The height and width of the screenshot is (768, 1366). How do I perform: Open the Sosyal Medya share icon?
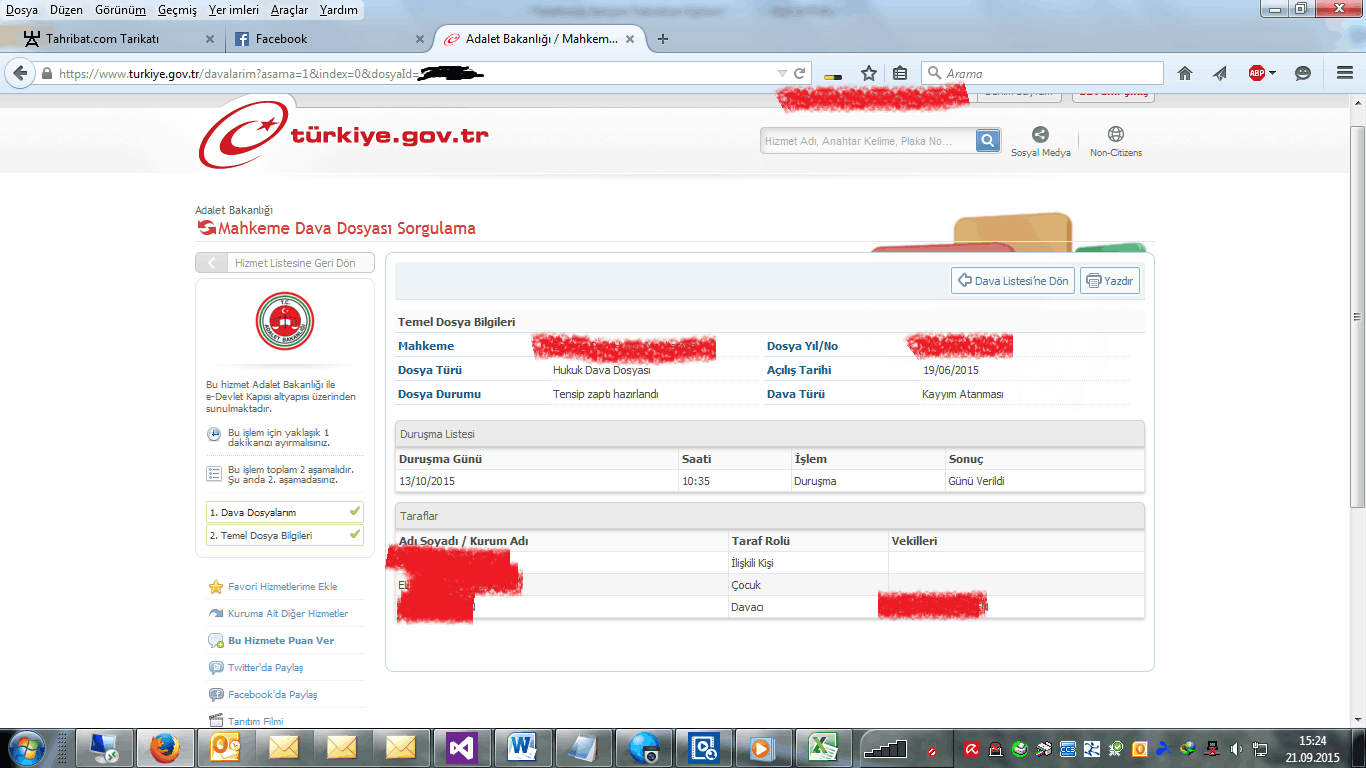pyautogui.click(x=1040, y=134)
